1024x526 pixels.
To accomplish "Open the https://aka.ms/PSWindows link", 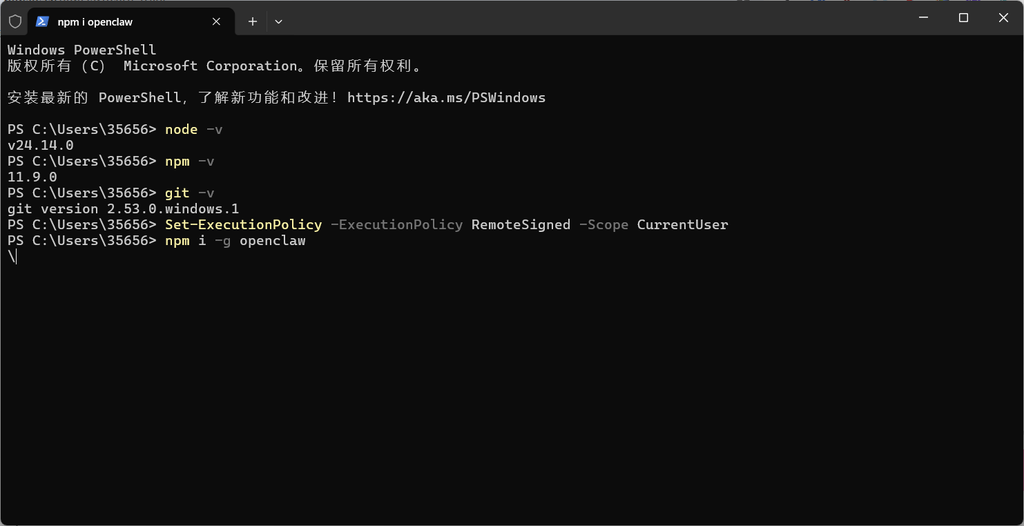I will pos(446,98).
